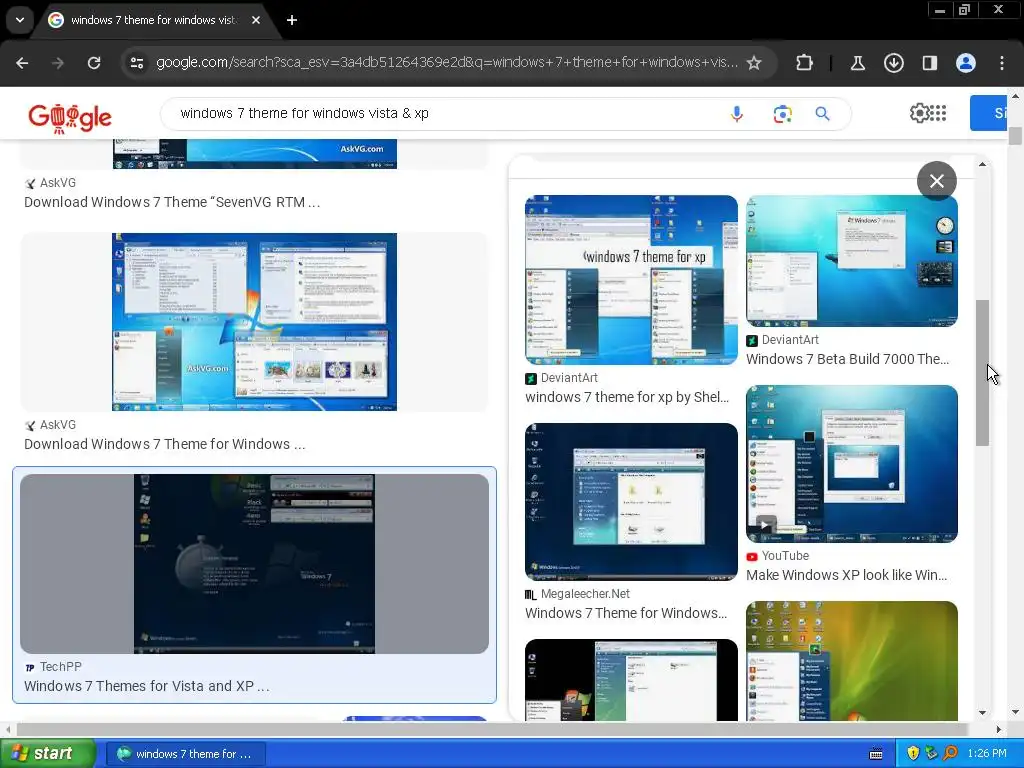The image size is (1024, 768).
Task: Click the taskbar clock 1:26 PM
Action: click(x=987, y=754)
